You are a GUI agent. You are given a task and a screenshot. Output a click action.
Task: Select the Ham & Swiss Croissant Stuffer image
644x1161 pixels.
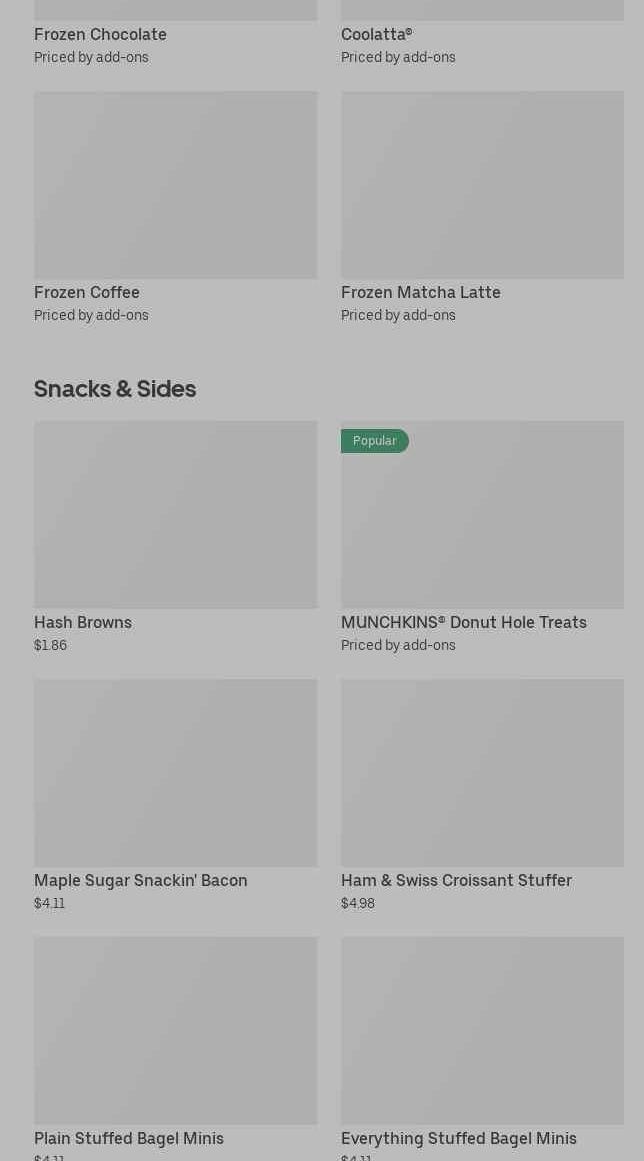[482, 773]
